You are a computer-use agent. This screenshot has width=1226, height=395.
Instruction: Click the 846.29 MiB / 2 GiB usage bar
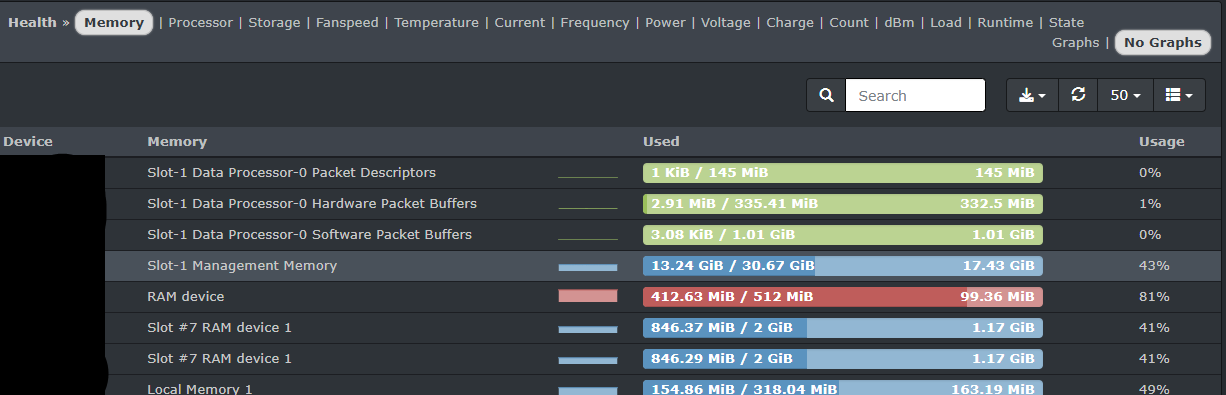click(x=843, y=359)
